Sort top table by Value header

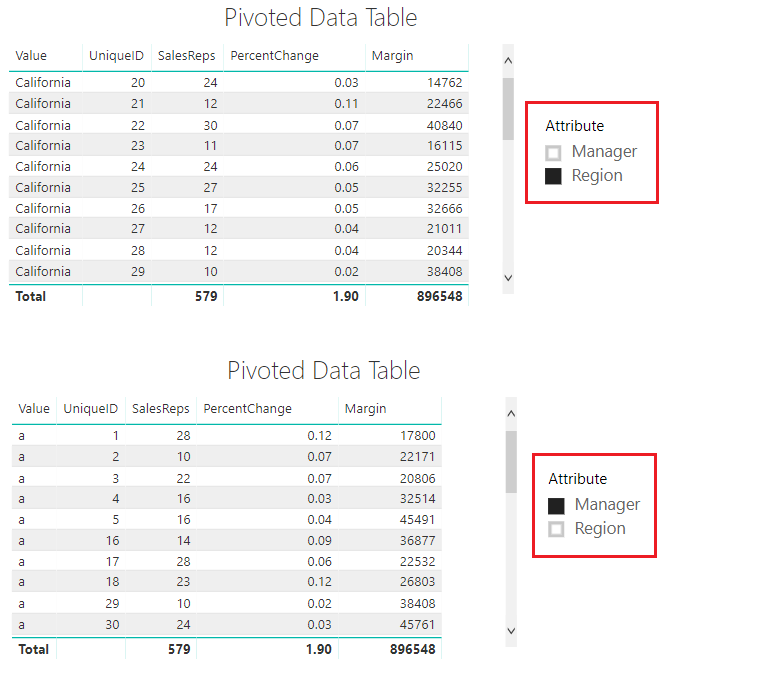click(x=31, y=55)
